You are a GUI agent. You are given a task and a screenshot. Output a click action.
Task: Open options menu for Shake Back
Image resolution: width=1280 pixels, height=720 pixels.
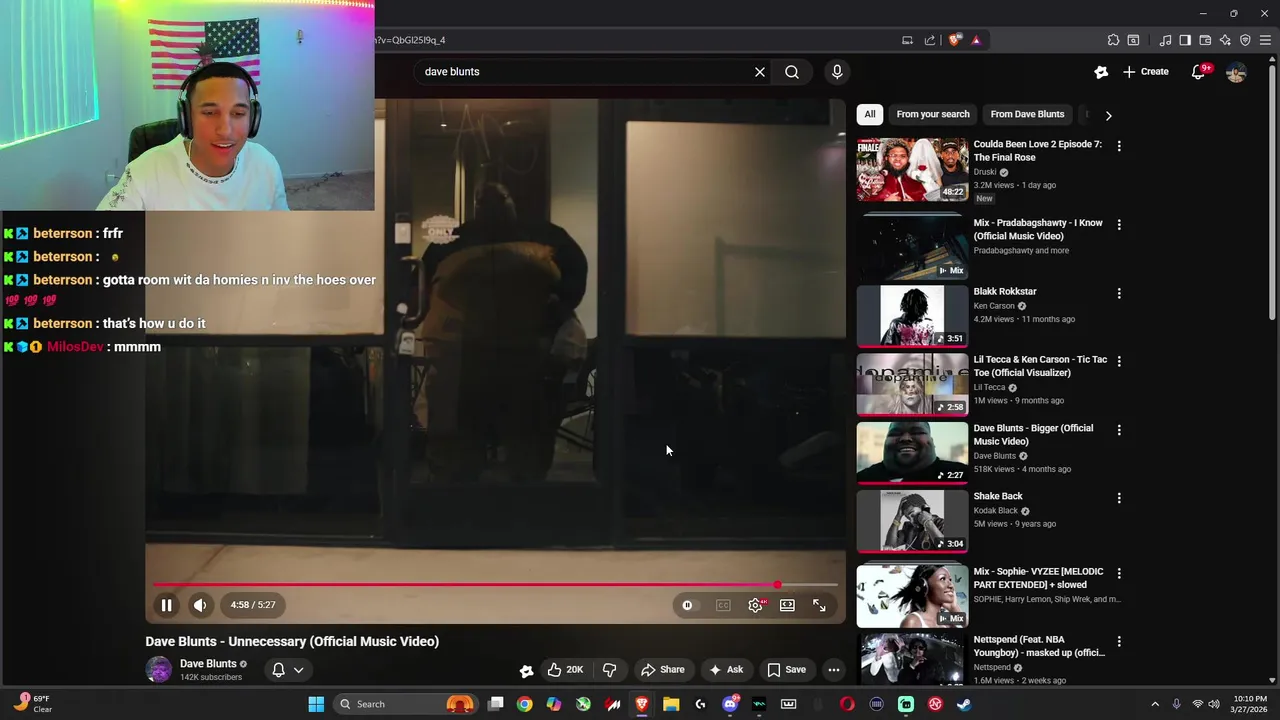pyautogui.click(x=1119, y=498)
